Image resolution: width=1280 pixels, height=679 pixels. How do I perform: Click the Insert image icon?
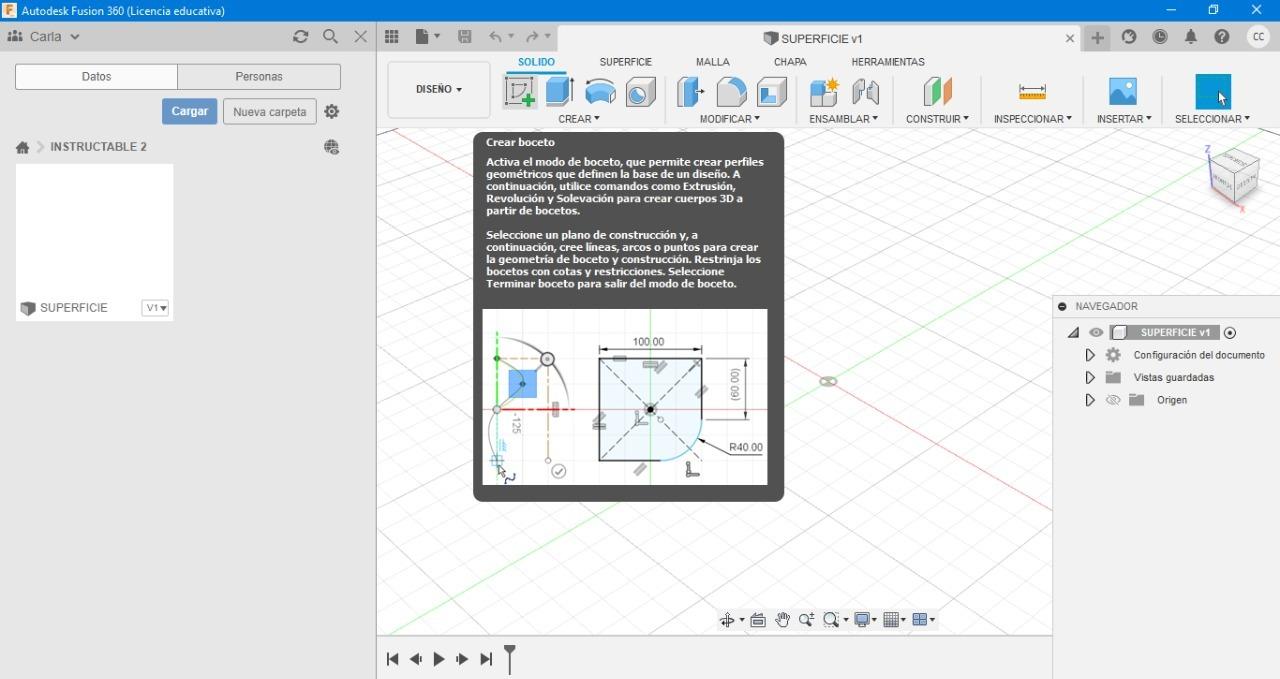click(1123, 92)
